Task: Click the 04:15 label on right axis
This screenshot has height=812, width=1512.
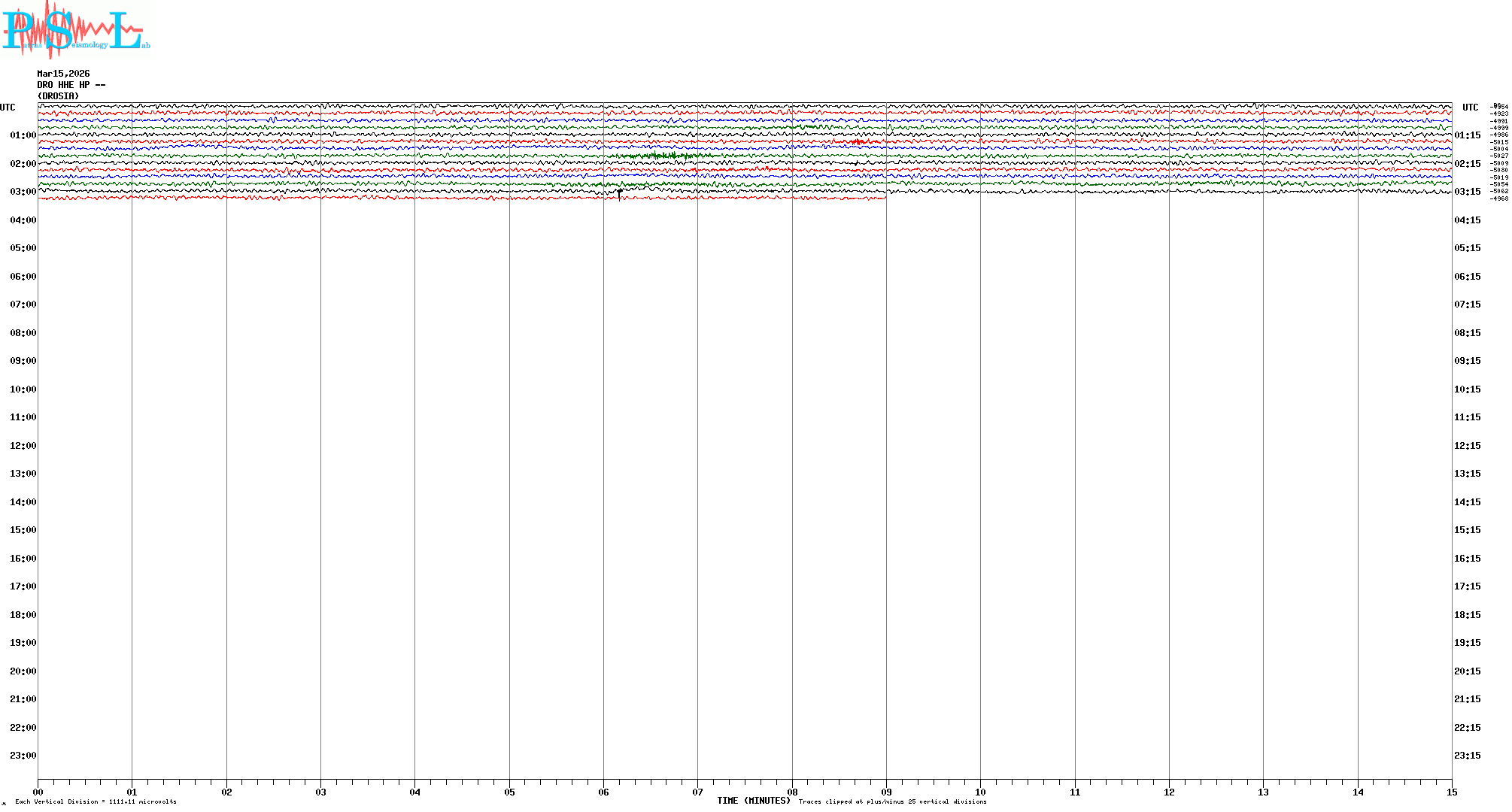Action: pyautogui.click(x=1467, y=220)
